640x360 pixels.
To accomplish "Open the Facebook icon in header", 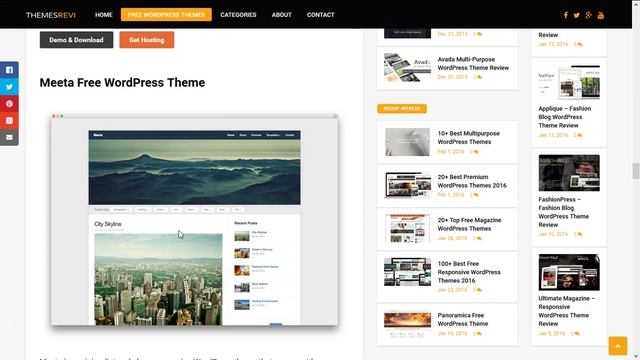I will point(565,15).
